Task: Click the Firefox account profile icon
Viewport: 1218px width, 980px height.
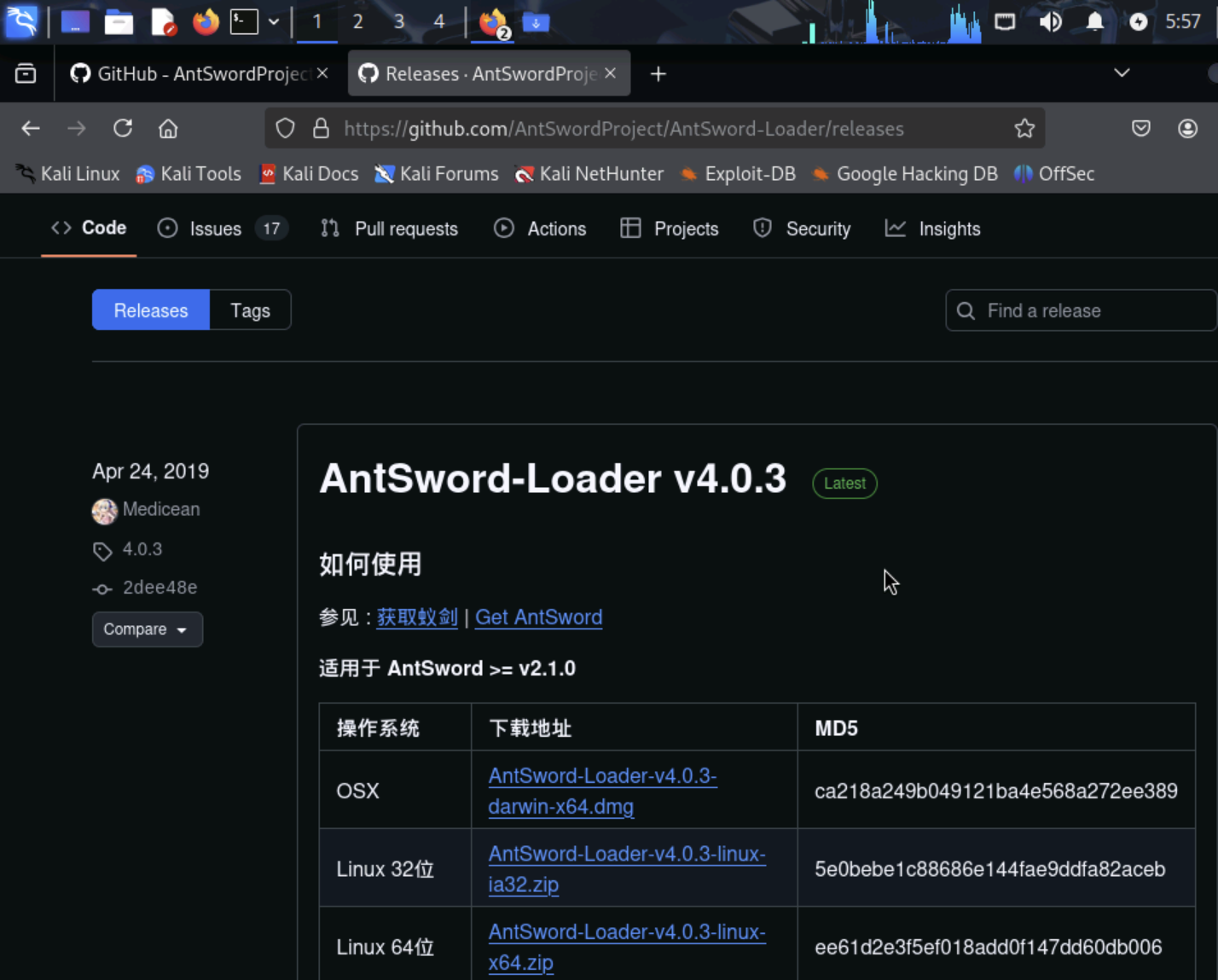Action: pos(1187,129)
